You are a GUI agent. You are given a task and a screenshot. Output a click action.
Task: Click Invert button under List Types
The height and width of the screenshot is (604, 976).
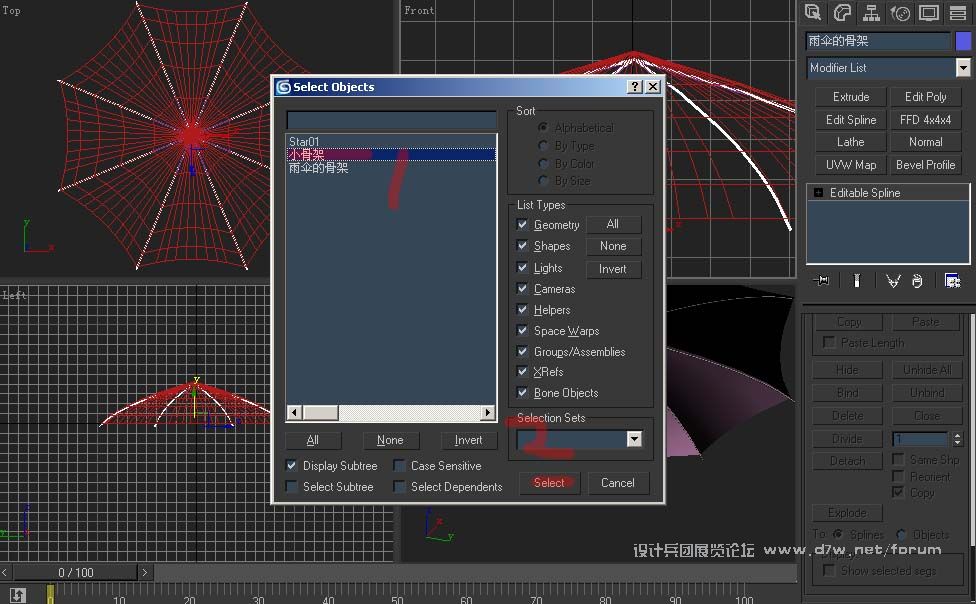(613, 269)
